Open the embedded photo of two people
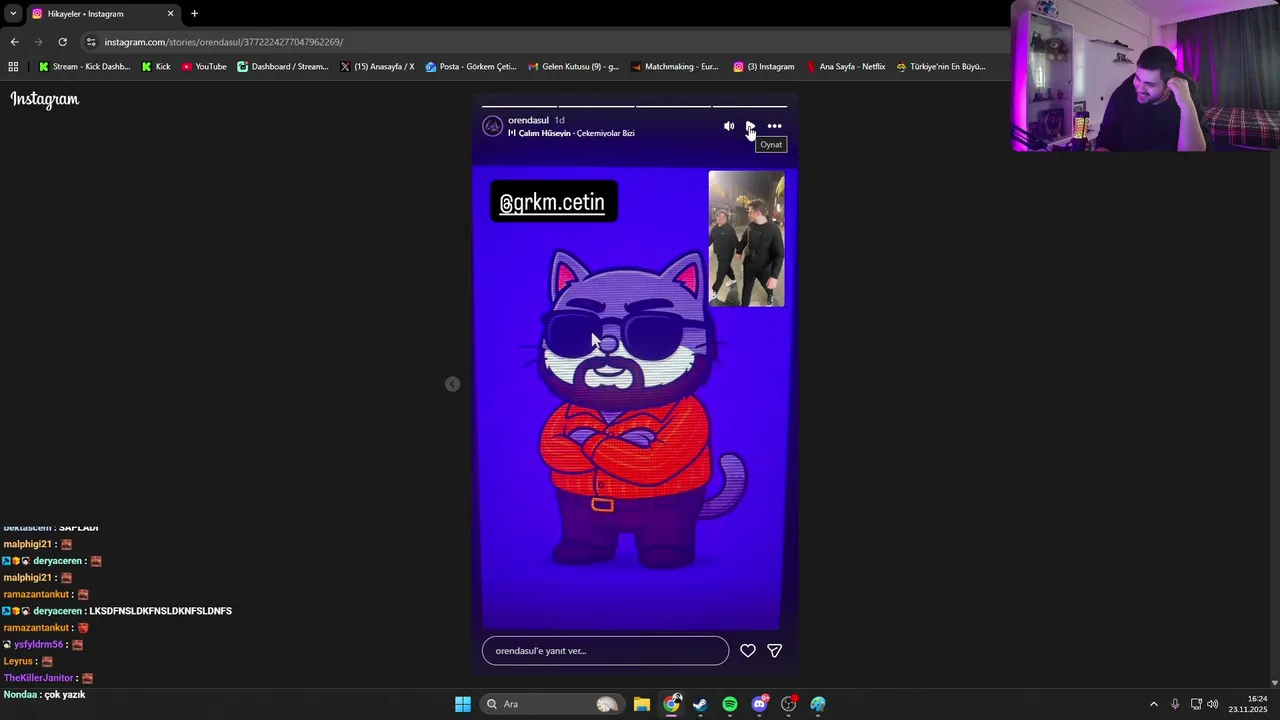 pyautogui.click(x=746, y=238)
